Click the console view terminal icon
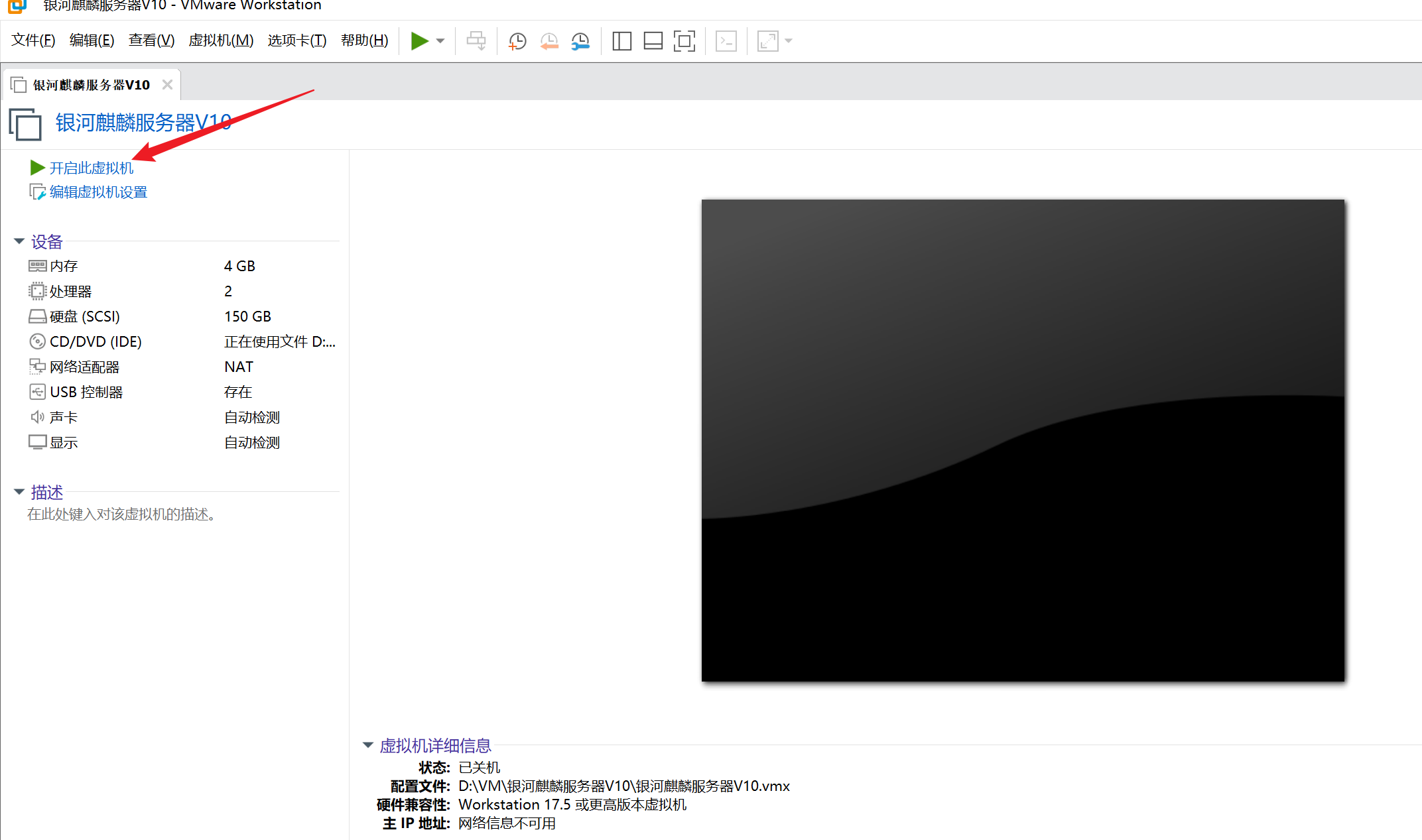The height and width of the screenshot is (840, 1422). click(726, 41)
